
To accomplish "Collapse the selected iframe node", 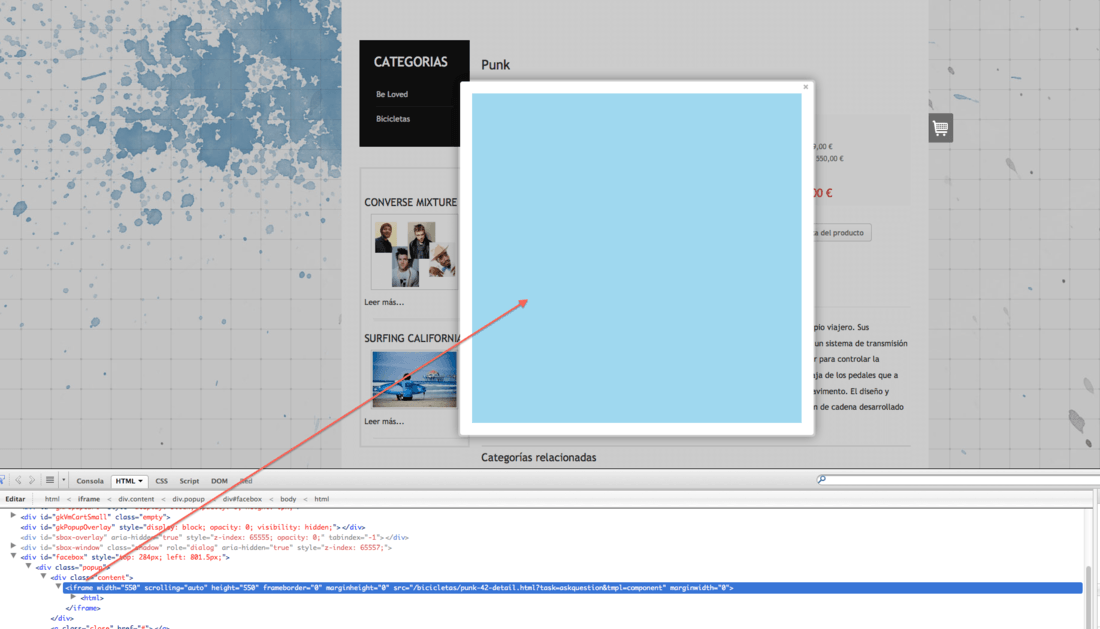I will [x=58, y=587].
